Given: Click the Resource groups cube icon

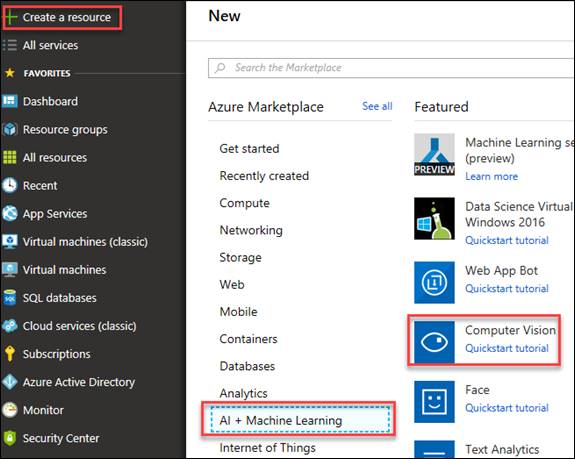Looking at the screenshot, I should (x=10, y=129).
